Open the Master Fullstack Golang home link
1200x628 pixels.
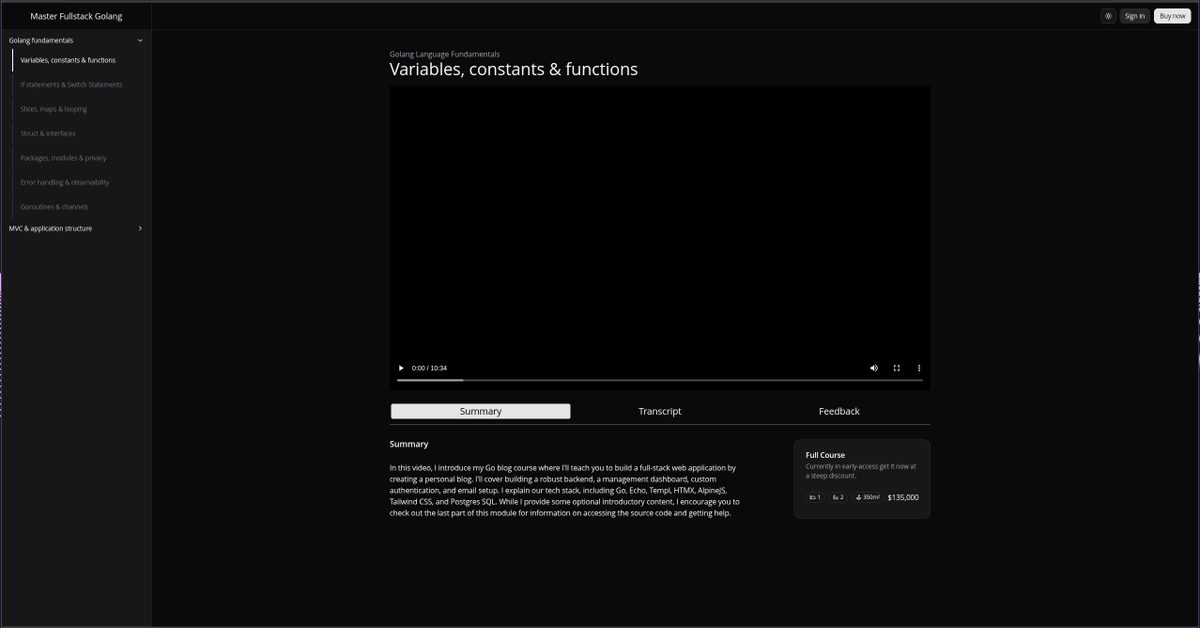point(76,16)
